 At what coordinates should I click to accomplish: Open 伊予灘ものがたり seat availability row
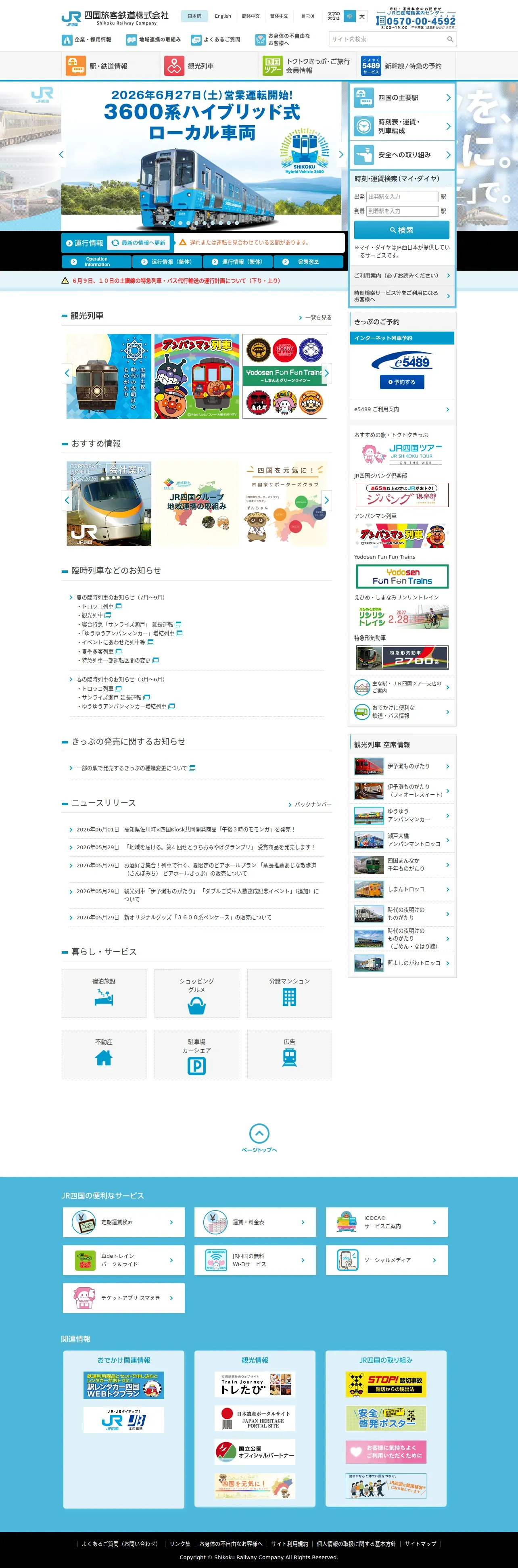point(402,766)
